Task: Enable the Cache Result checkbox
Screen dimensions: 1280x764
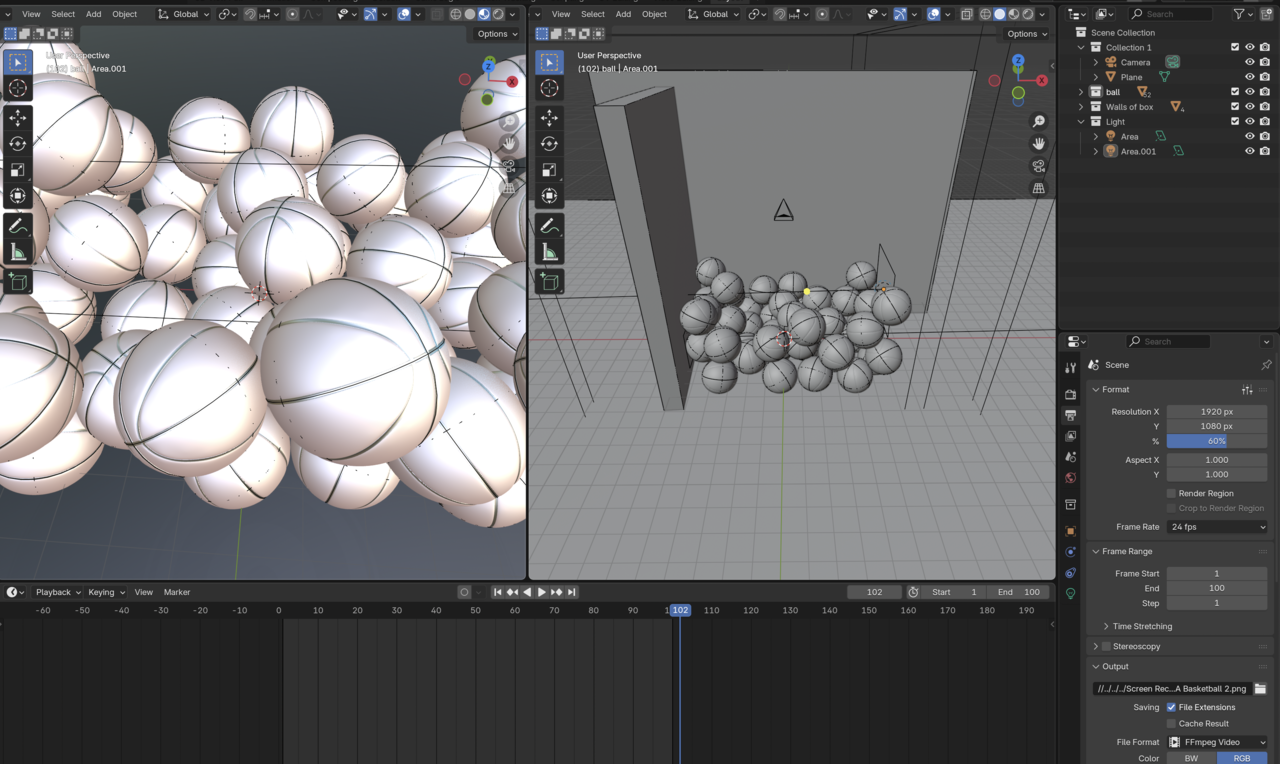Action: (x=1171, y=723)
